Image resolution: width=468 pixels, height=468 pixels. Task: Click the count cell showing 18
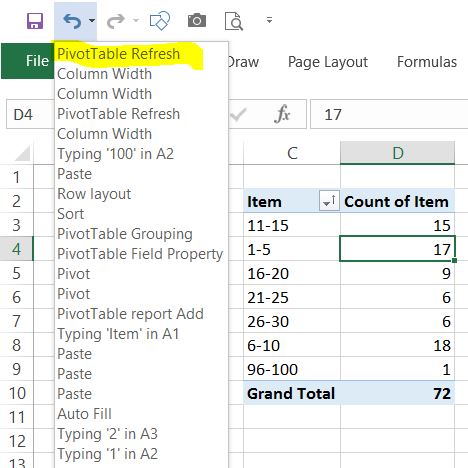click(397, 345)
